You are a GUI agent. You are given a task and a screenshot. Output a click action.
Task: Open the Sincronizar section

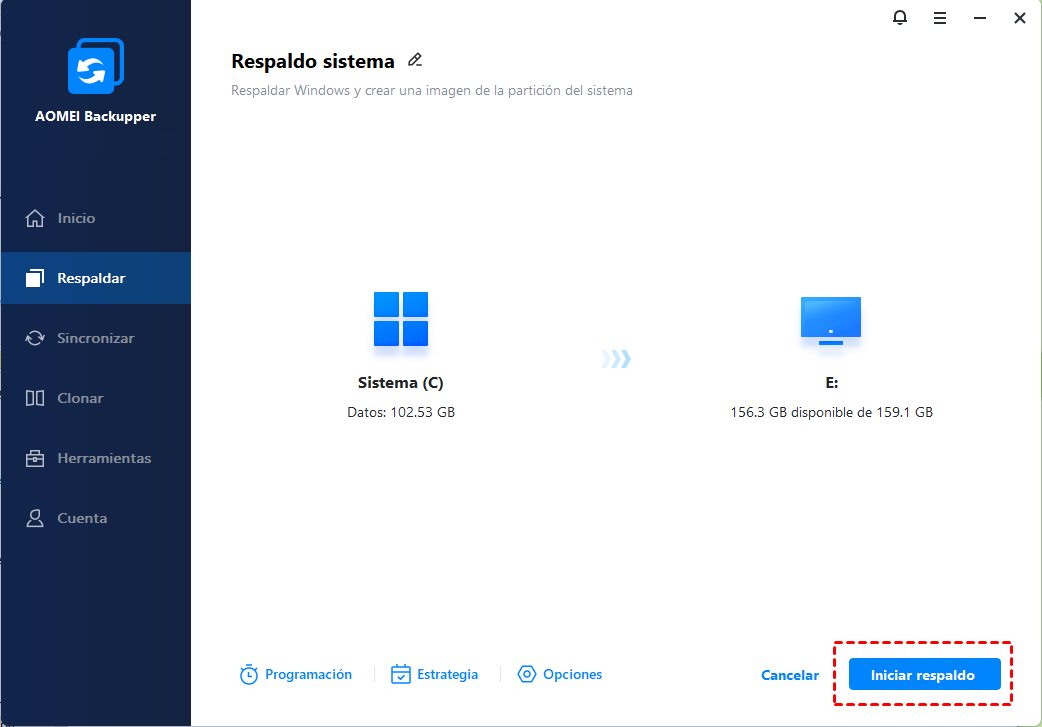point(95,338)
